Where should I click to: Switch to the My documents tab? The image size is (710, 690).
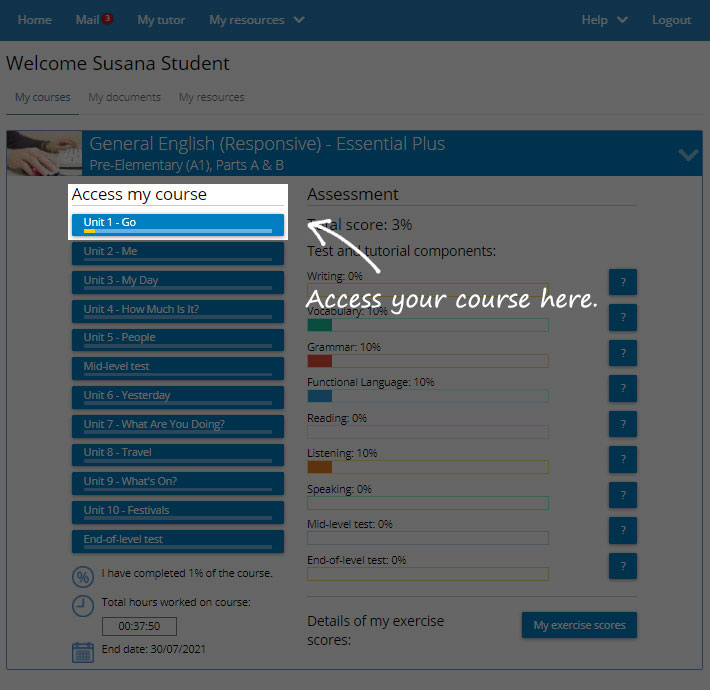coord(124,97)
